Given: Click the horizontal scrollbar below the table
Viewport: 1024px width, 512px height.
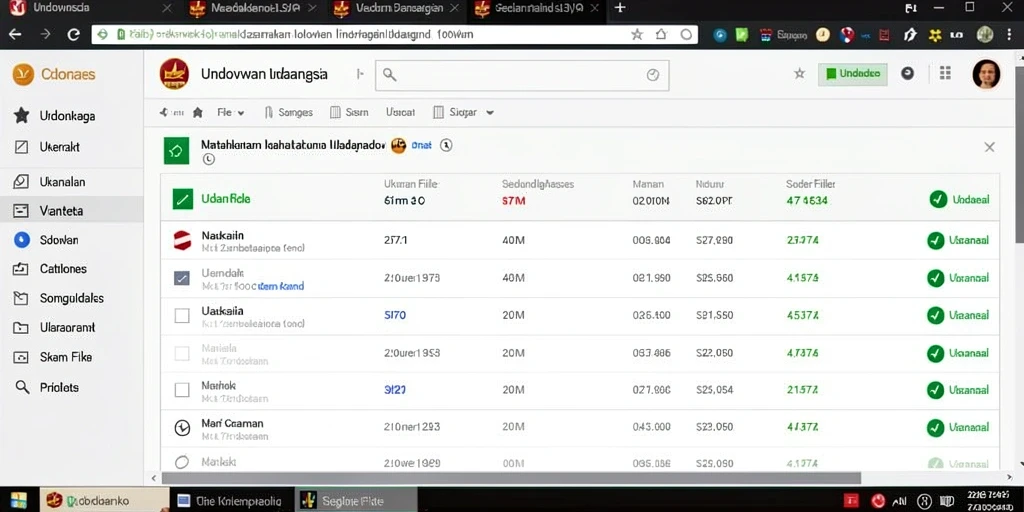Looking at the screenshot, I should click(511, 478).
